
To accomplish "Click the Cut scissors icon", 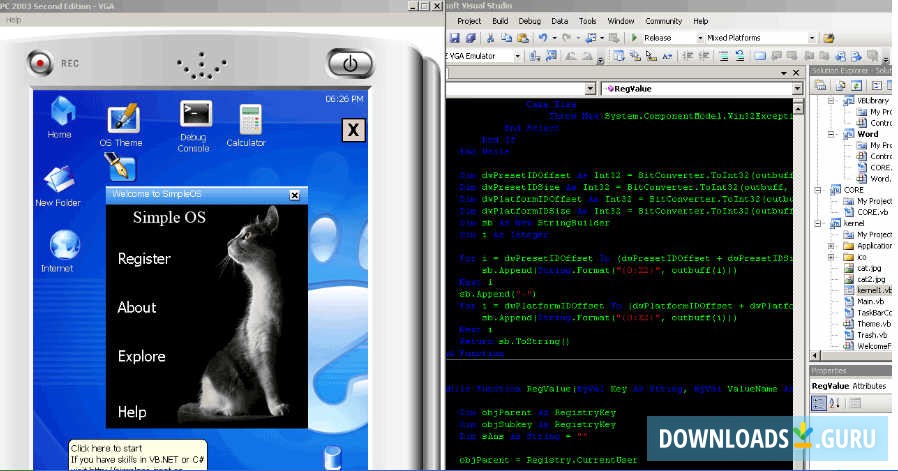I will point(490,38).
